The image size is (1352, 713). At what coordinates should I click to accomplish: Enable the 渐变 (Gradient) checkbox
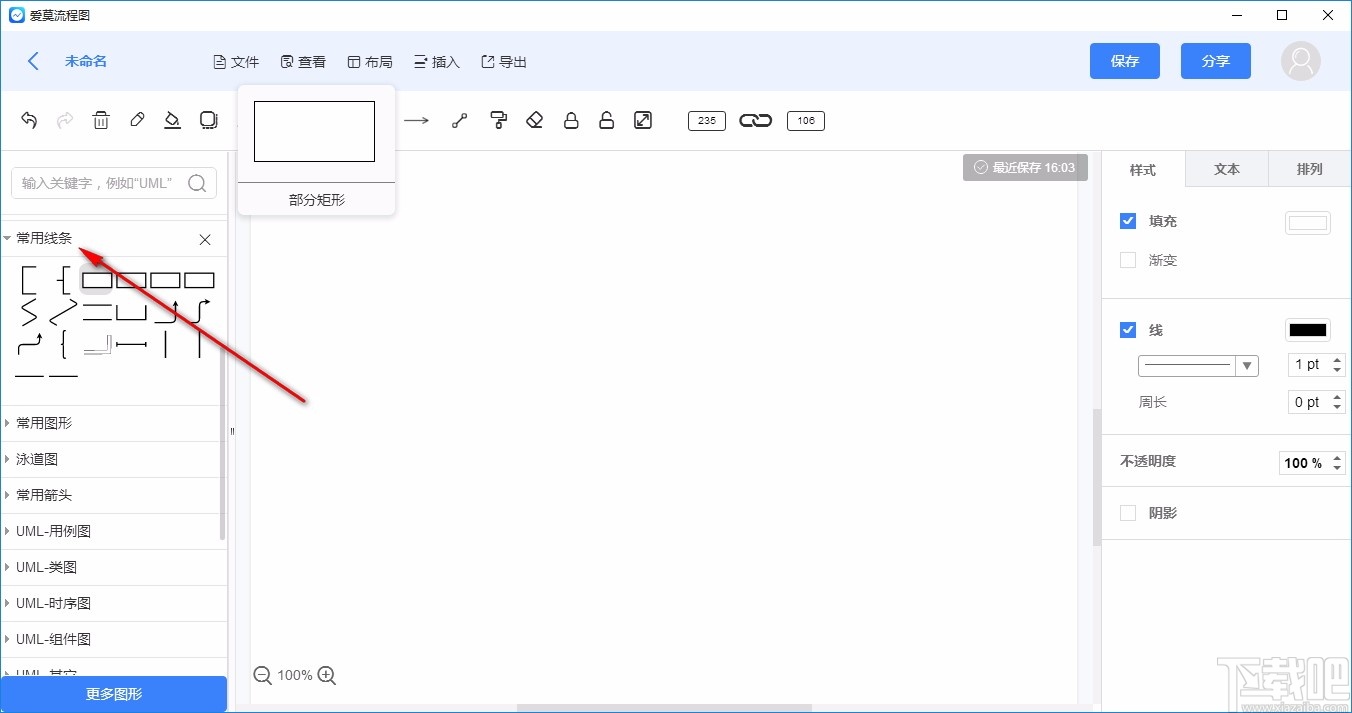[1128, 260]
